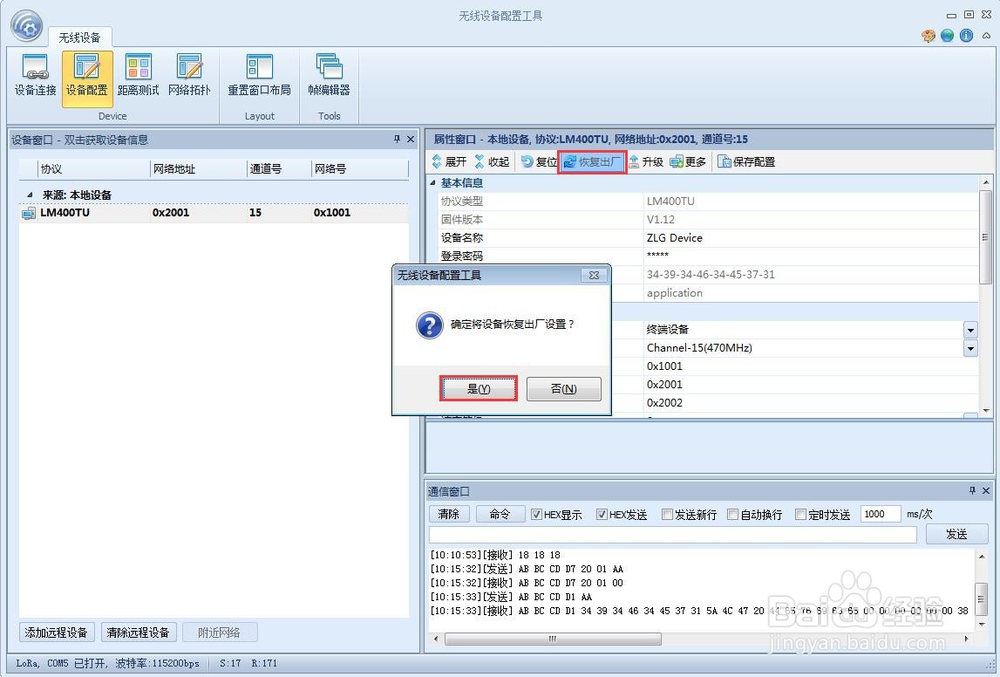The height and width of the screenshot is (677, 1000).
Task: Switch to the 无线设备 ribbon tab
Action: (80, 38)
